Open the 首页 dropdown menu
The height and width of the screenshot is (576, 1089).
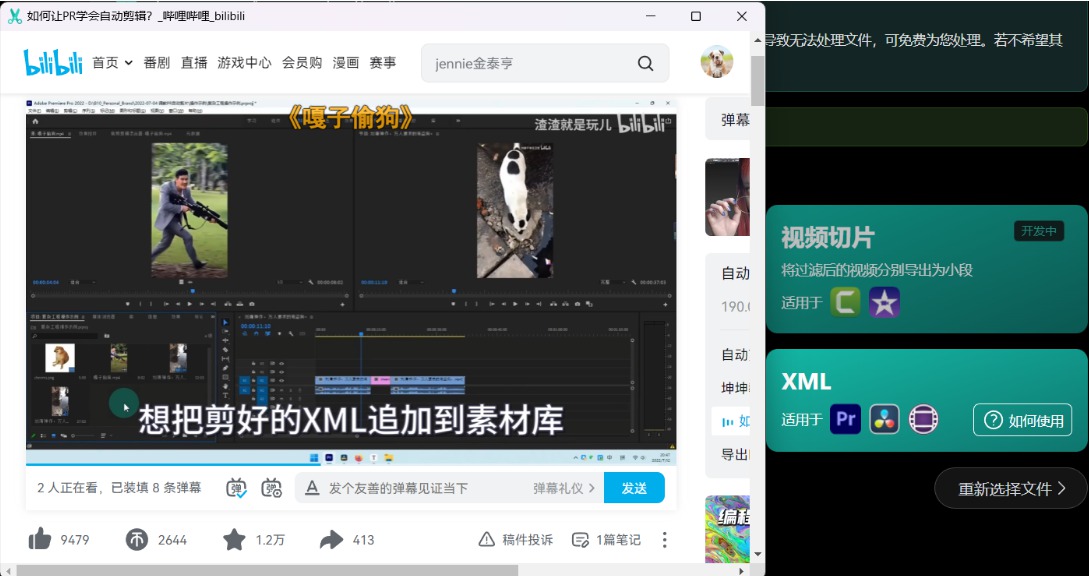click(112, 63)
